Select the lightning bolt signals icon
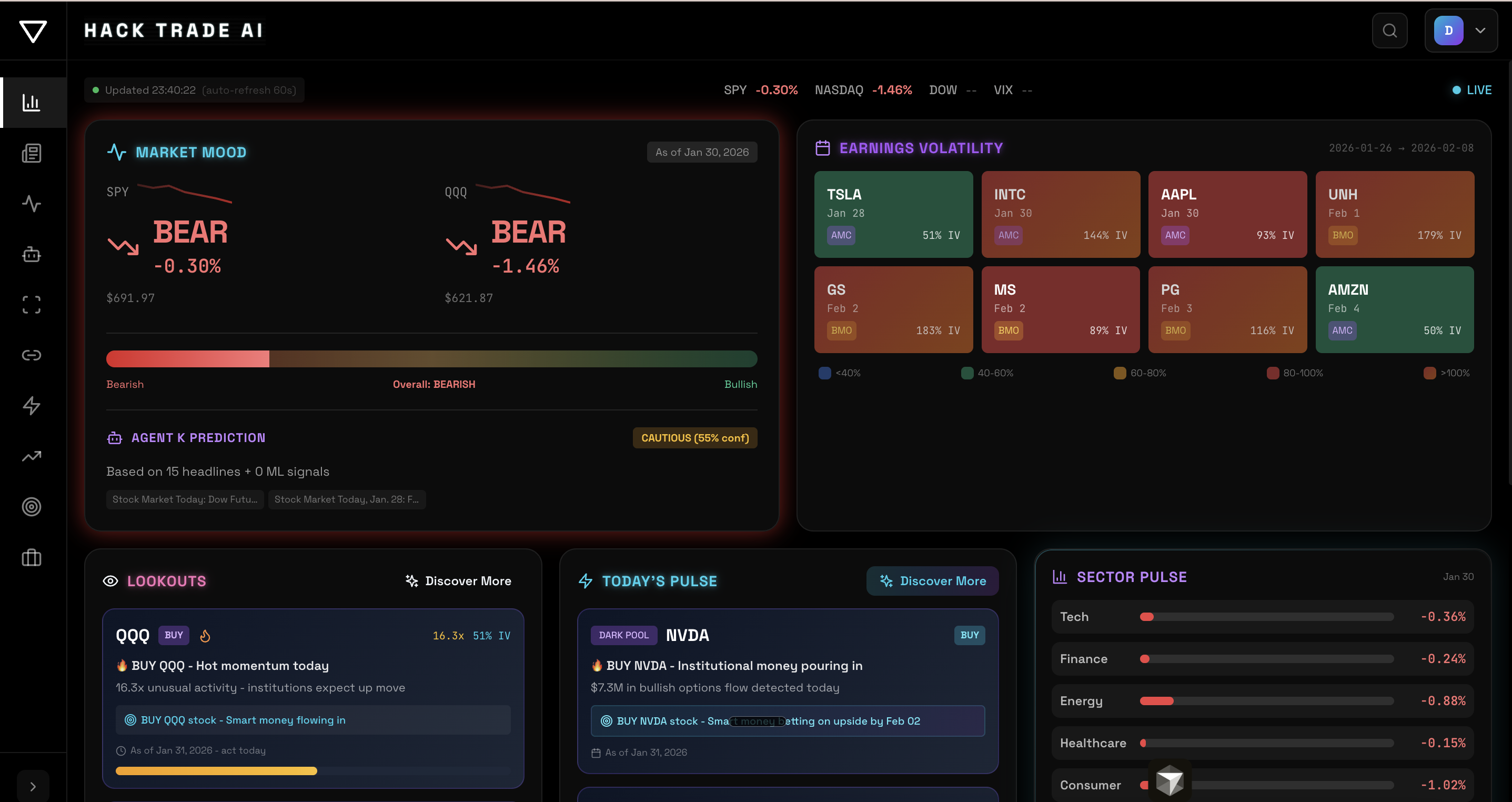This screenshot has height=802, width=1512. 31,405
